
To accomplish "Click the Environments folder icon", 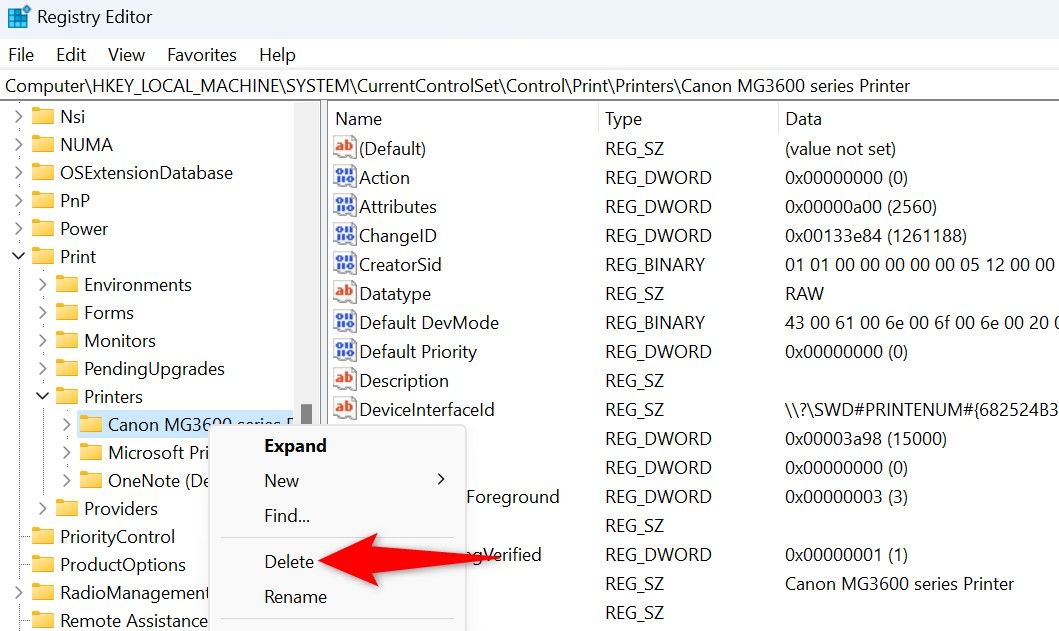I will click(67, 284).
